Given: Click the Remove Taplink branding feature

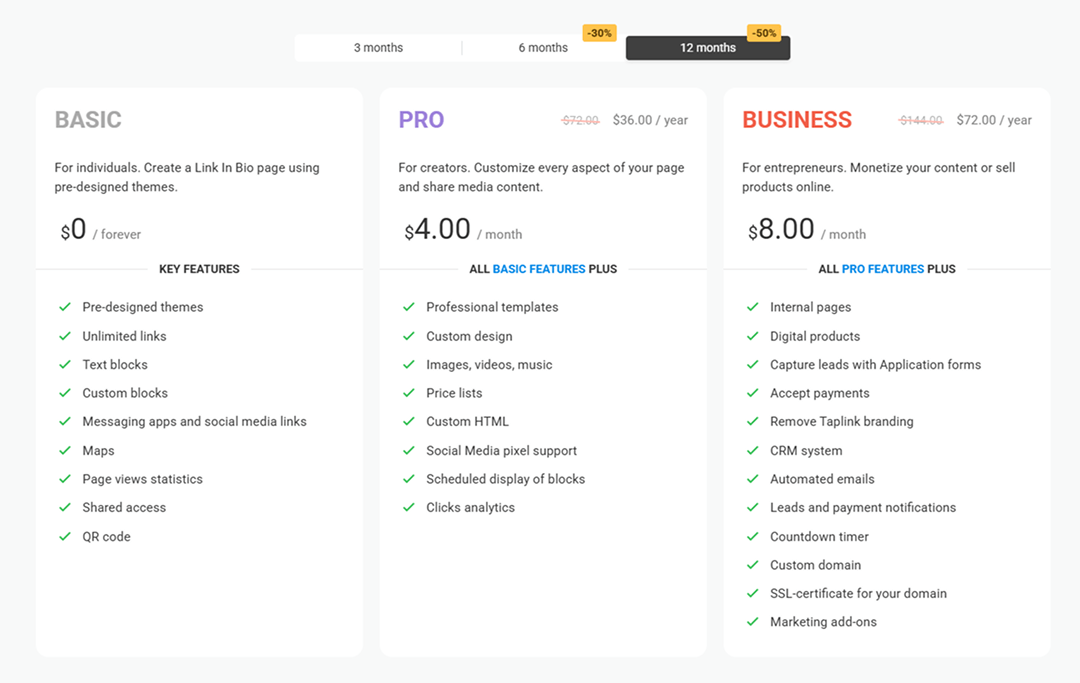Looking at the screenshot, I should tap(841, 422).
